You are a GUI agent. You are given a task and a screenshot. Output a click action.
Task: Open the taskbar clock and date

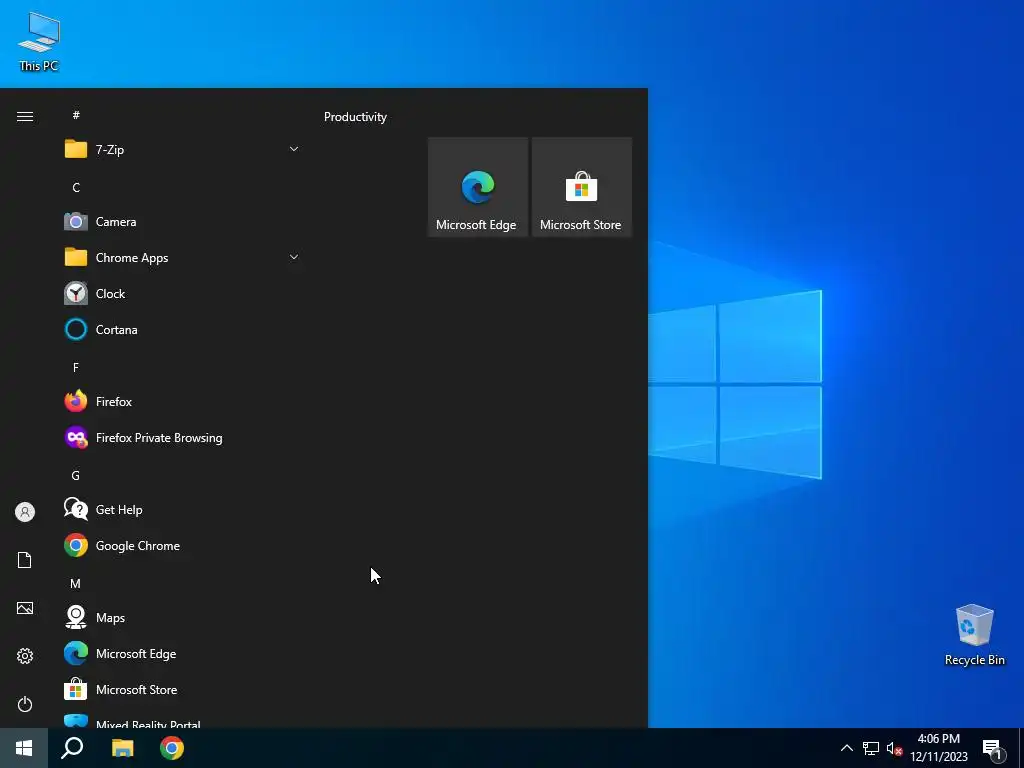coord(938,748)
